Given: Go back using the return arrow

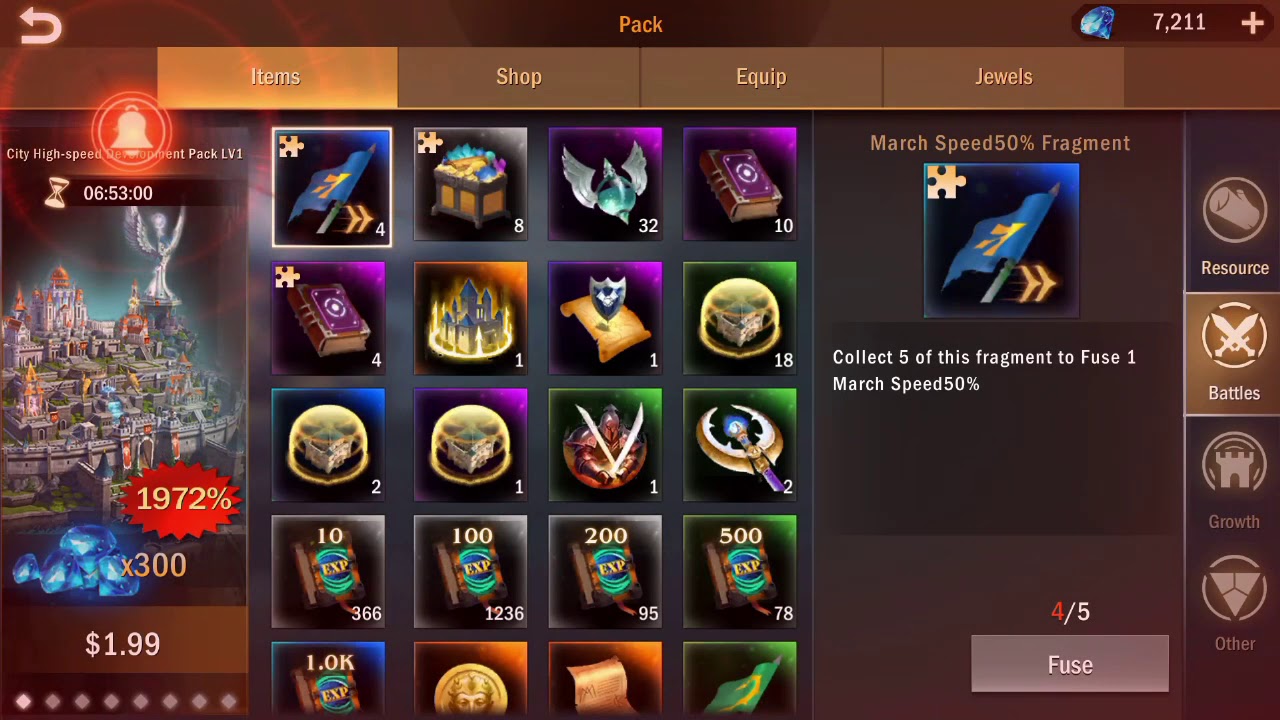Looking at the screenshot, I should (40, 25).
